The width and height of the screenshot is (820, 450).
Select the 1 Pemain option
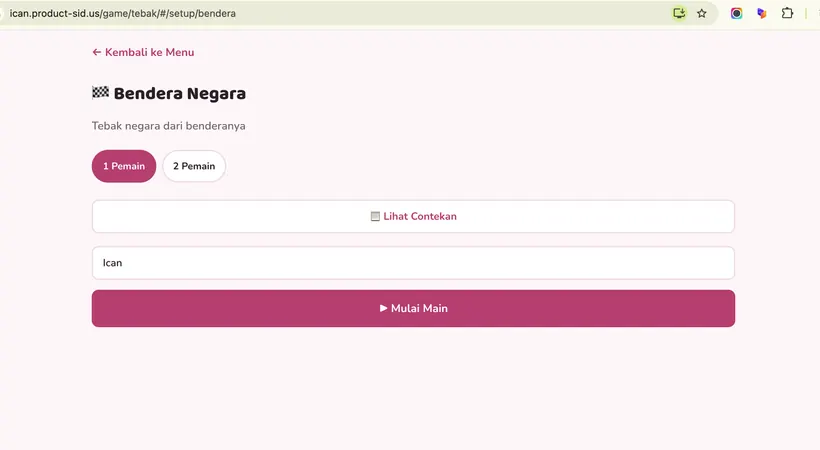pyautogui.click(x=124, y=166)
